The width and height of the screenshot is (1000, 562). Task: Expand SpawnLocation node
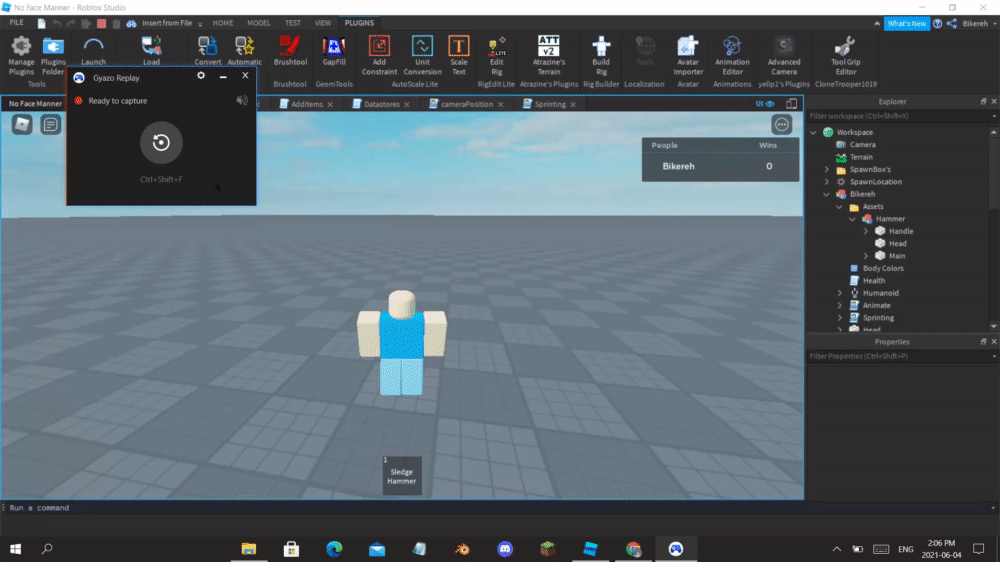pyautogui.click(x=827, y=182)
